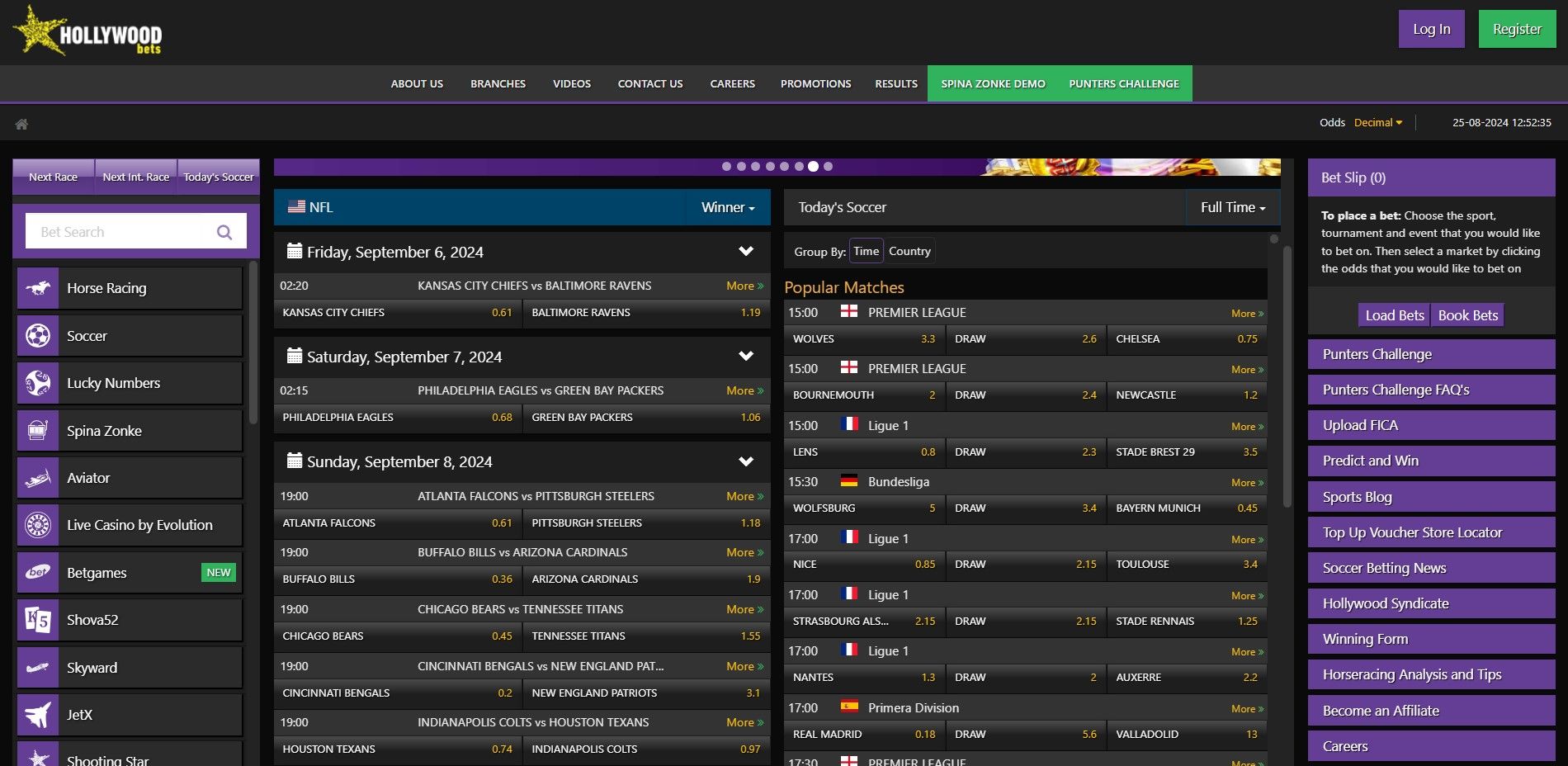
Task: Click the Register button
Action: point(1517,29)
